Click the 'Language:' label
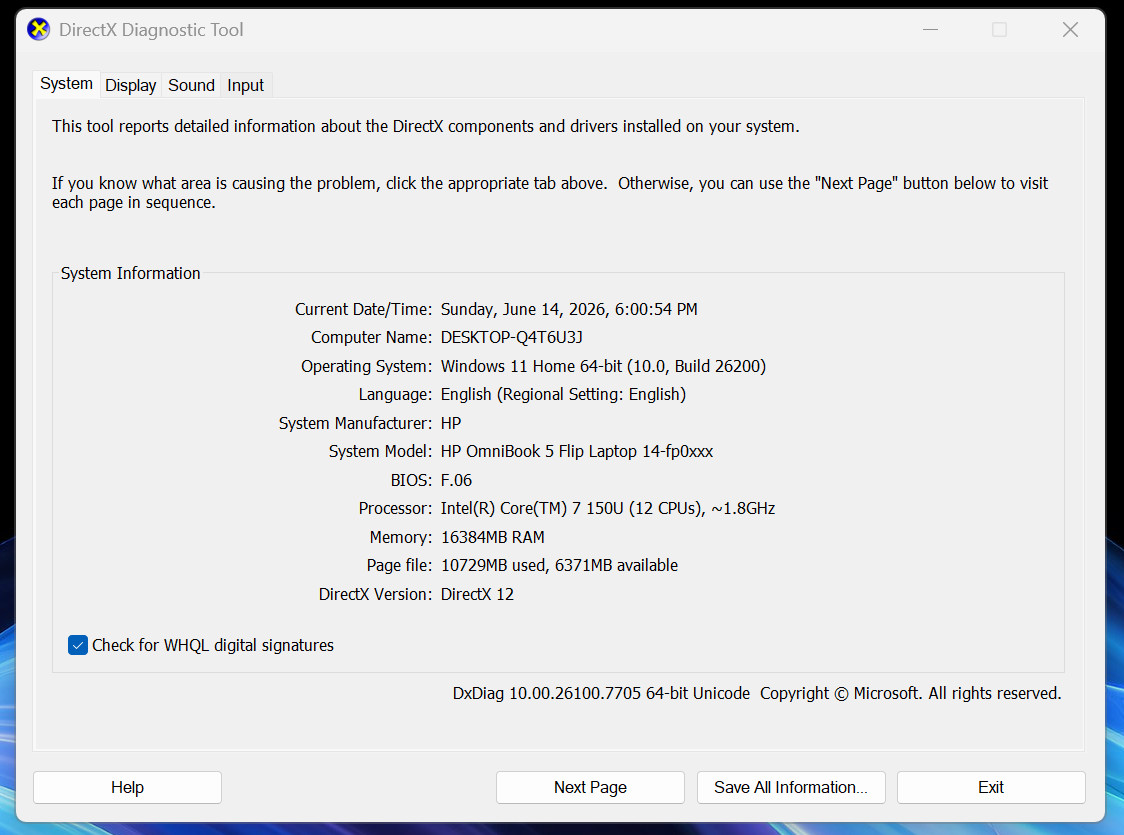Screen dimensions: 1124x835 [396, 394]
